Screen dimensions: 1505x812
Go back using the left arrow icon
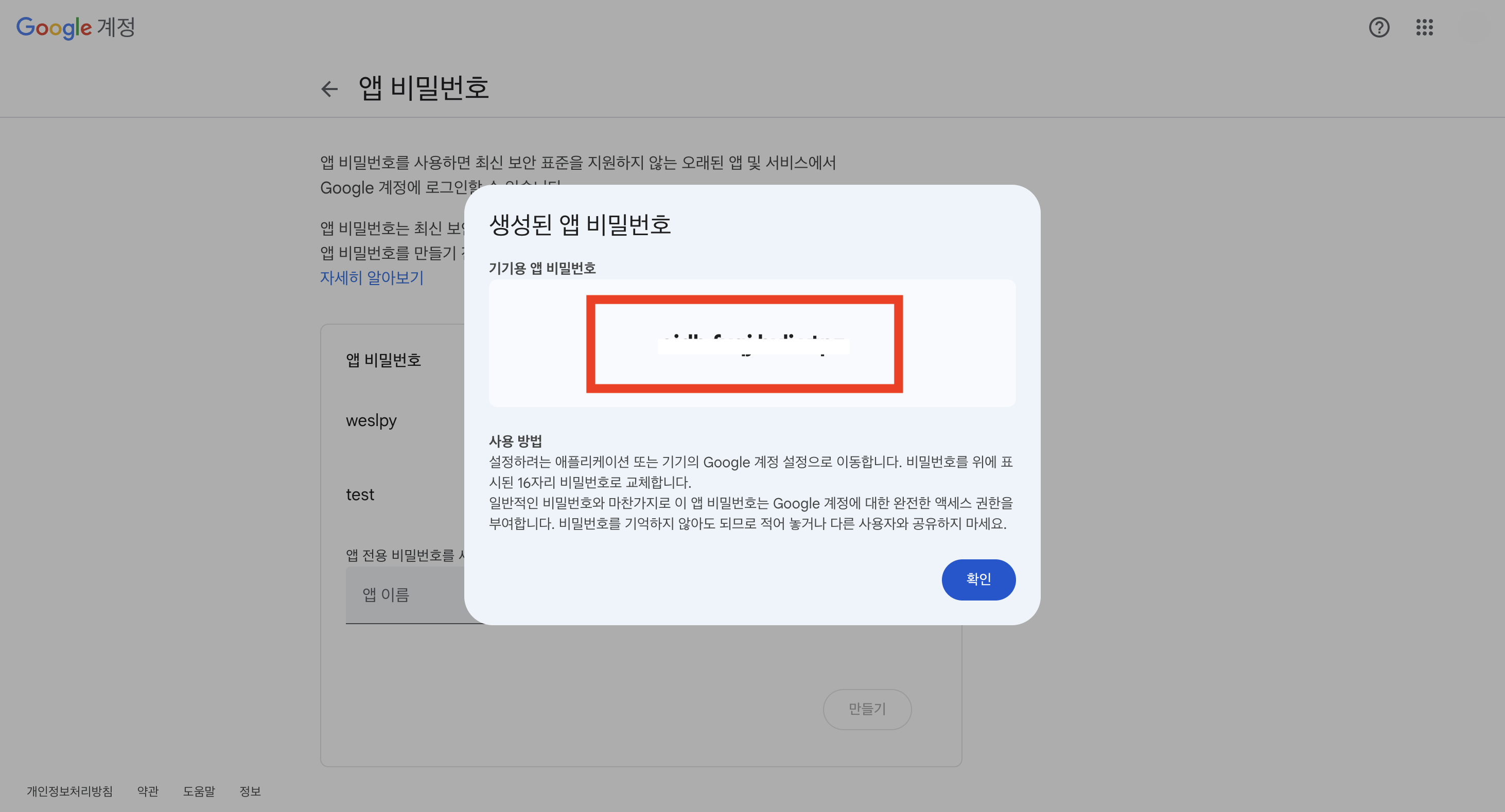pyautogui.click(x=329, y=89)
